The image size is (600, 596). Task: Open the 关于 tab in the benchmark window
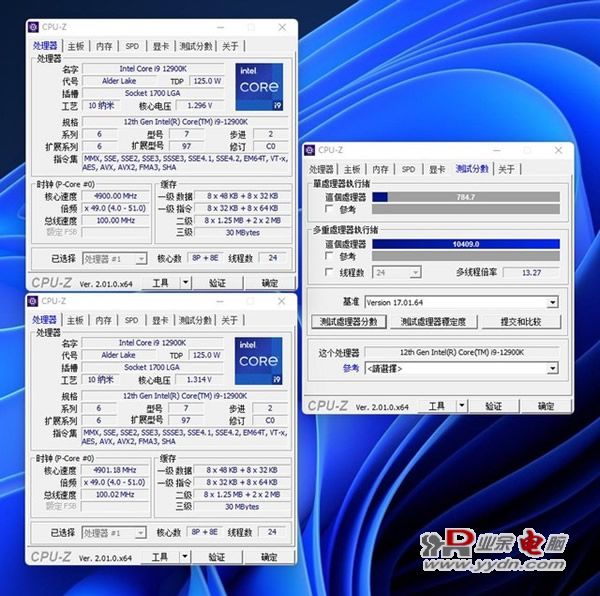pos(506,169)
